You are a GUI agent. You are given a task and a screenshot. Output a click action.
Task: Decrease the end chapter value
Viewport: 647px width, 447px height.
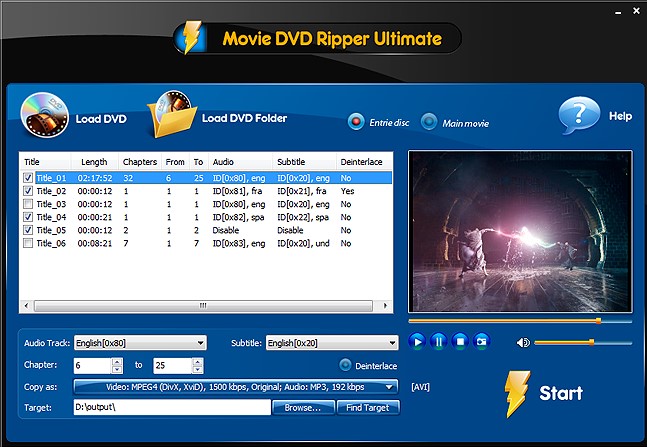point(198,369)
